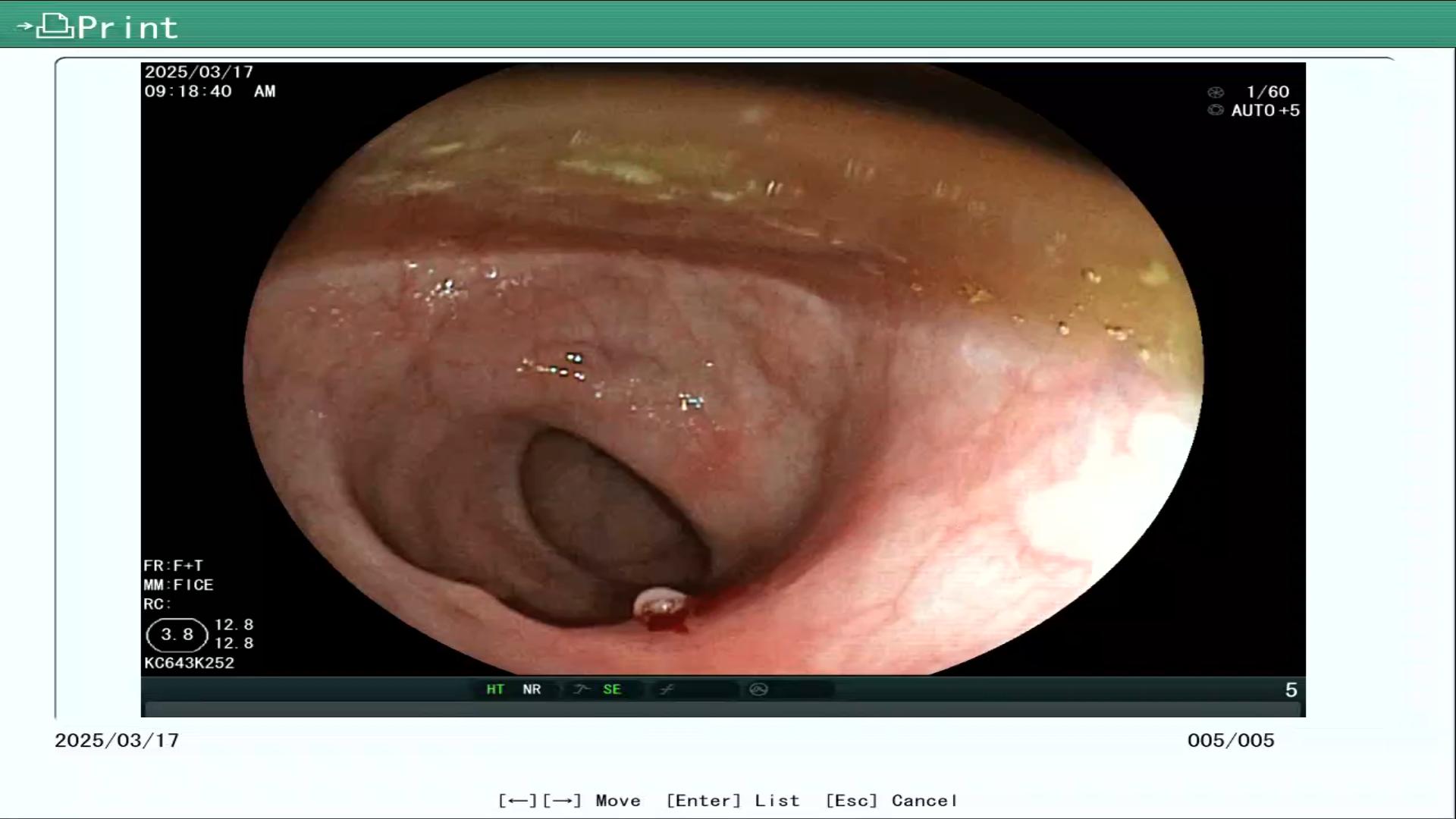Click the gray progress bar under status icons
This screenshot has width=1456, height=819.
click(723, 710)
